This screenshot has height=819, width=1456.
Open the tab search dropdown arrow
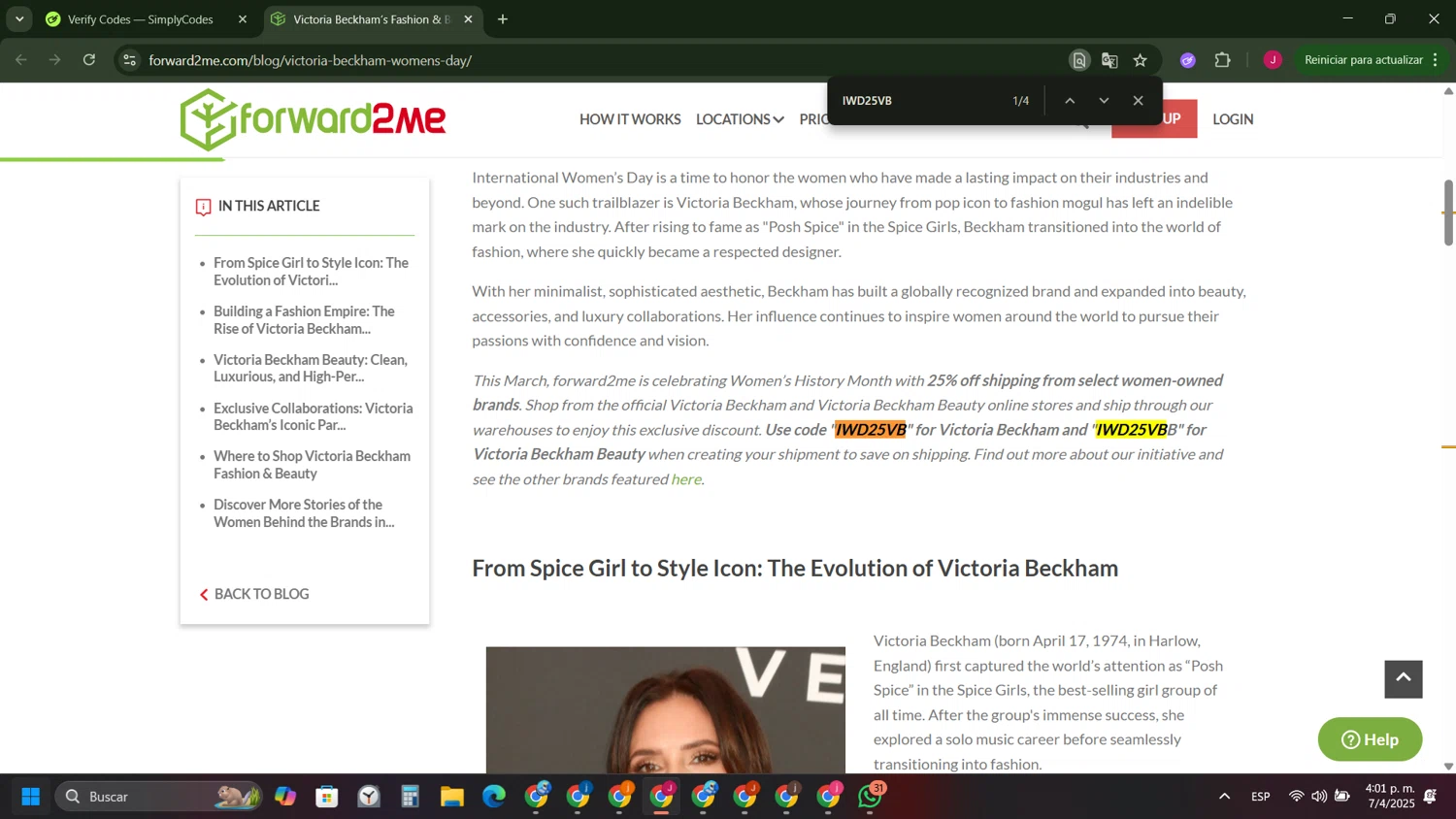tap(19, 19)
